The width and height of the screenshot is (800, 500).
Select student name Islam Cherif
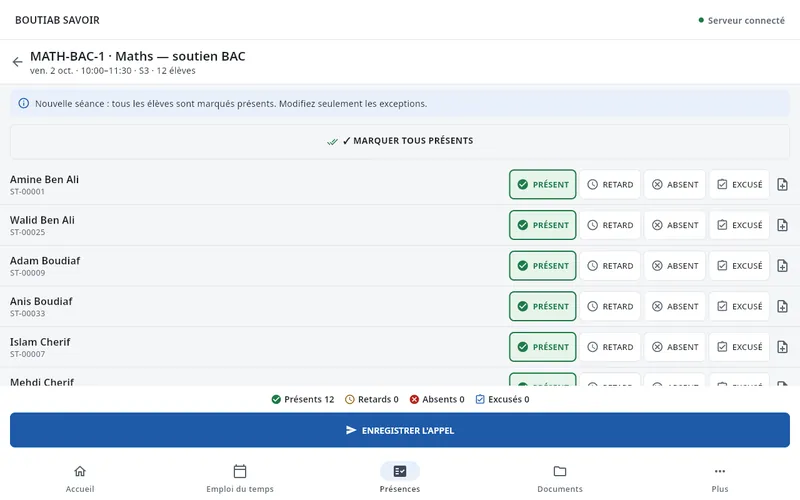pyautogui.click(x=40, y=342)
